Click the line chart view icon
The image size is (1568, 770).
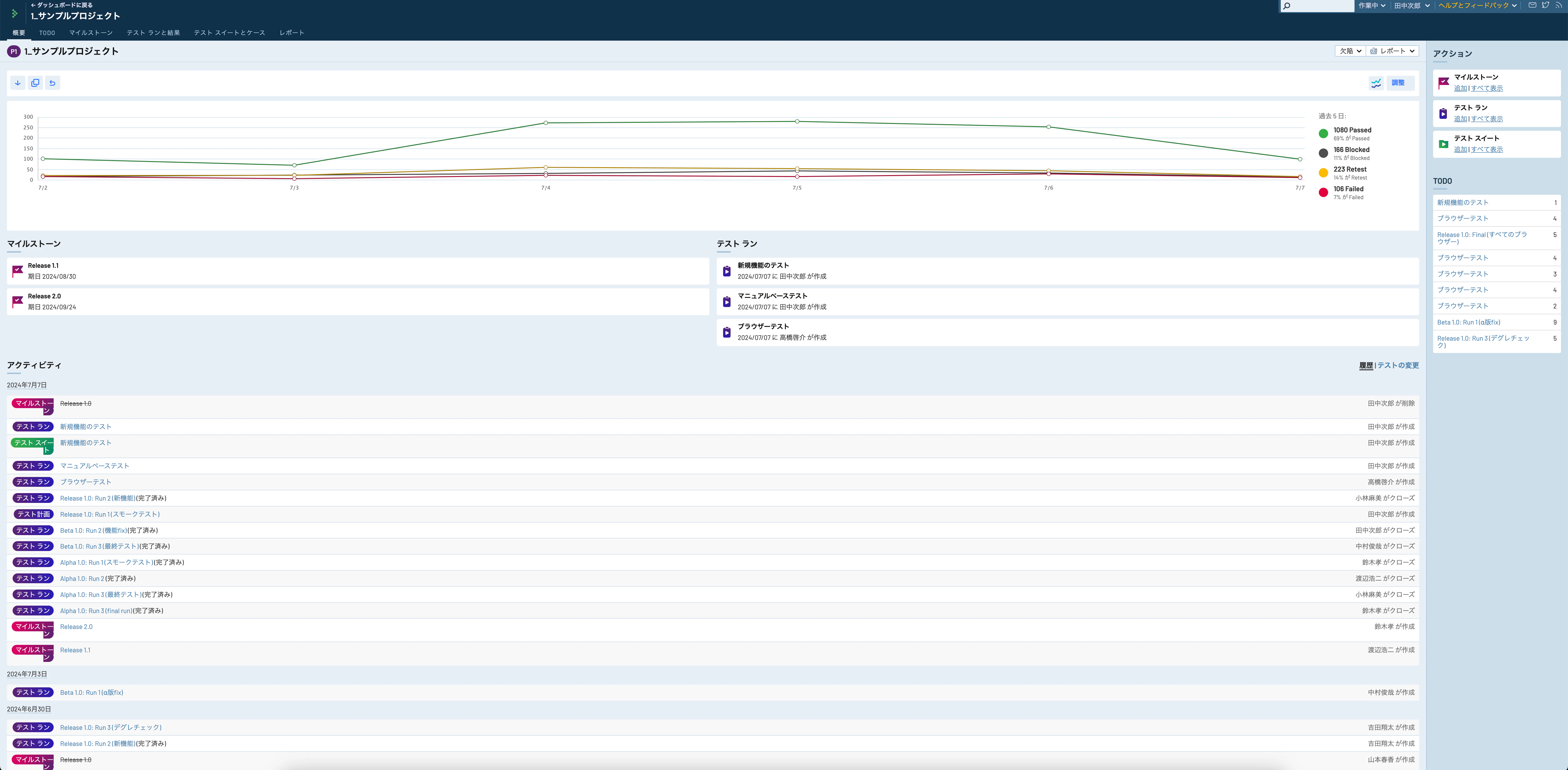click(1376, 83)
